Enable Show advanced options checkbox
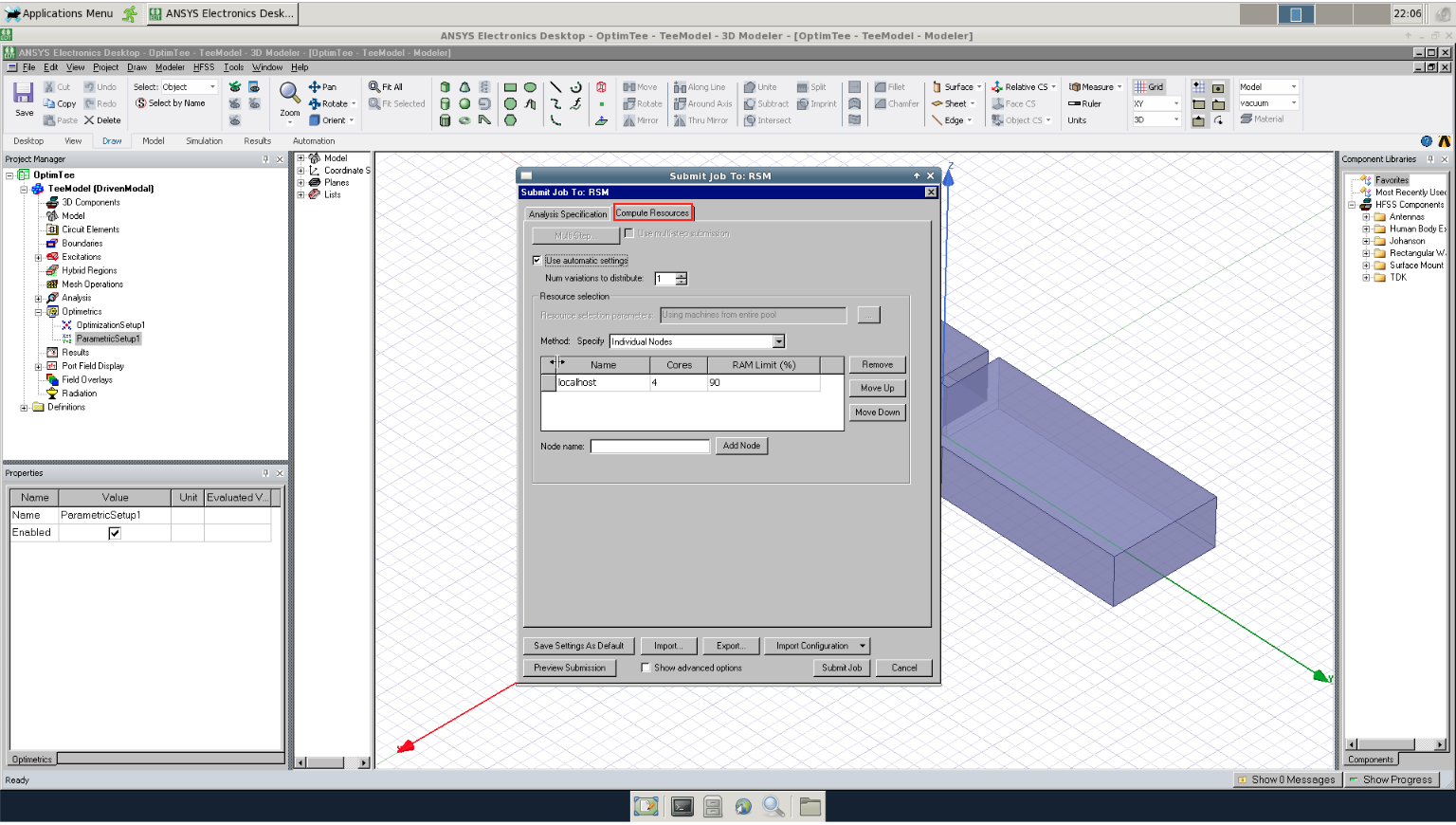 (x=646, y=669)
